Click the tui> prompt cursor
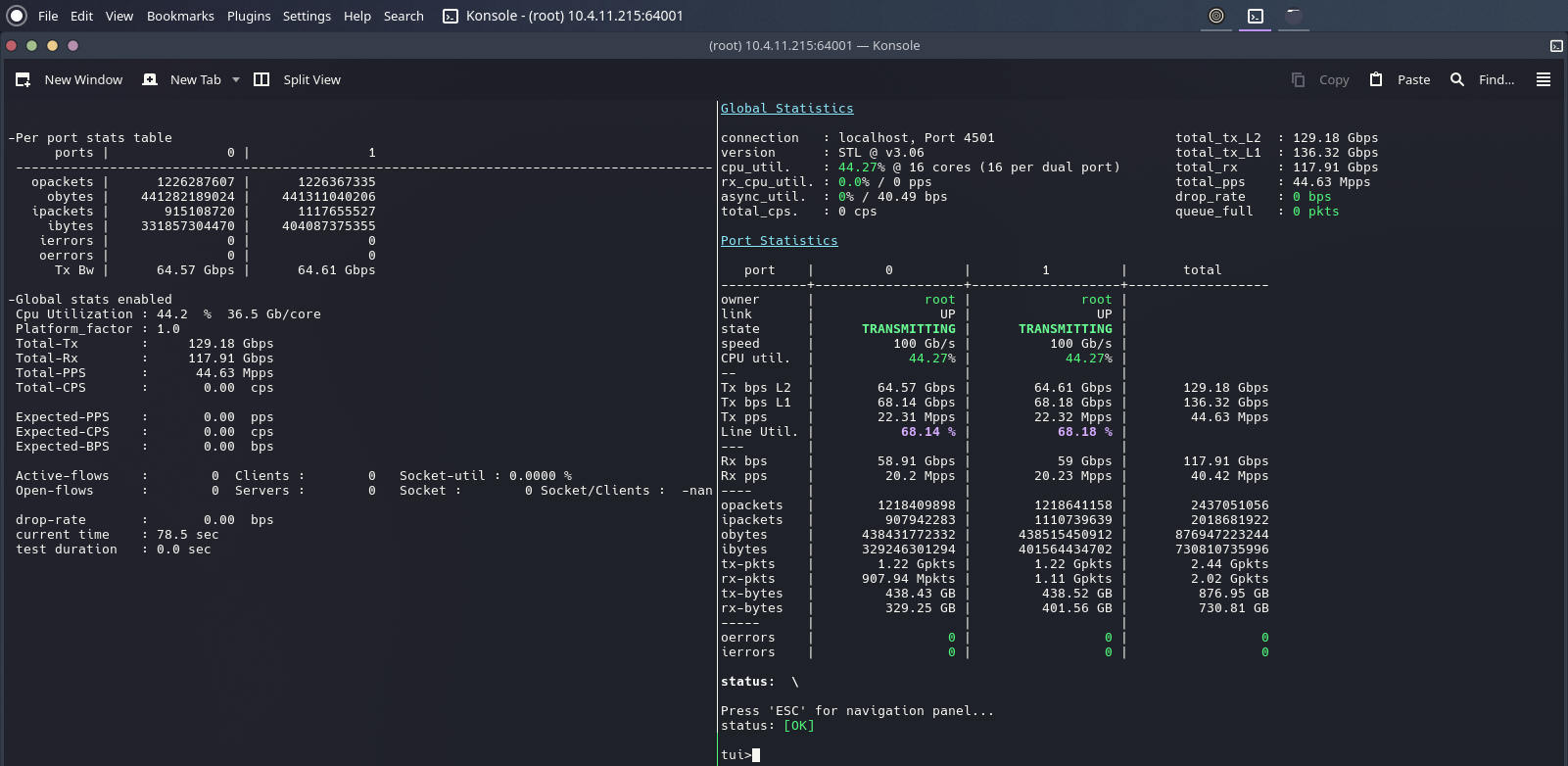The width and height of the screenshot is (1568, 766). click(756, 755)
